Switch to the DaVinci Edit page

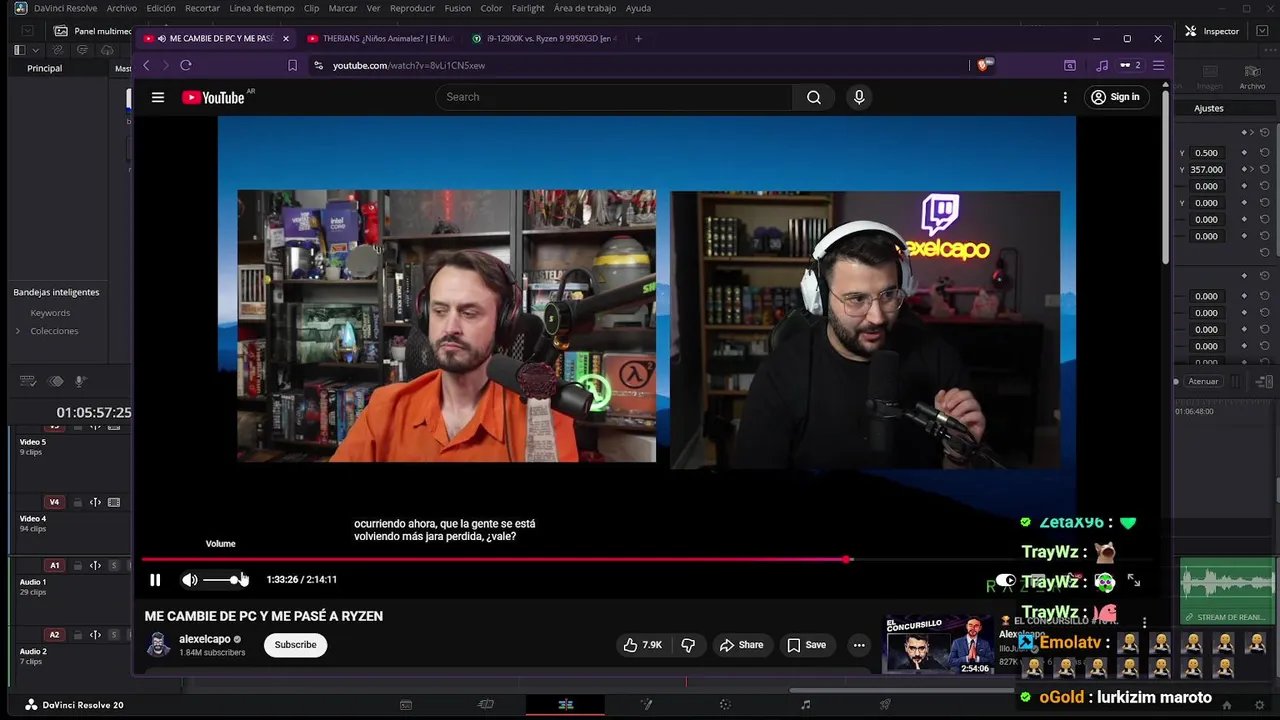tap(565, 705)
